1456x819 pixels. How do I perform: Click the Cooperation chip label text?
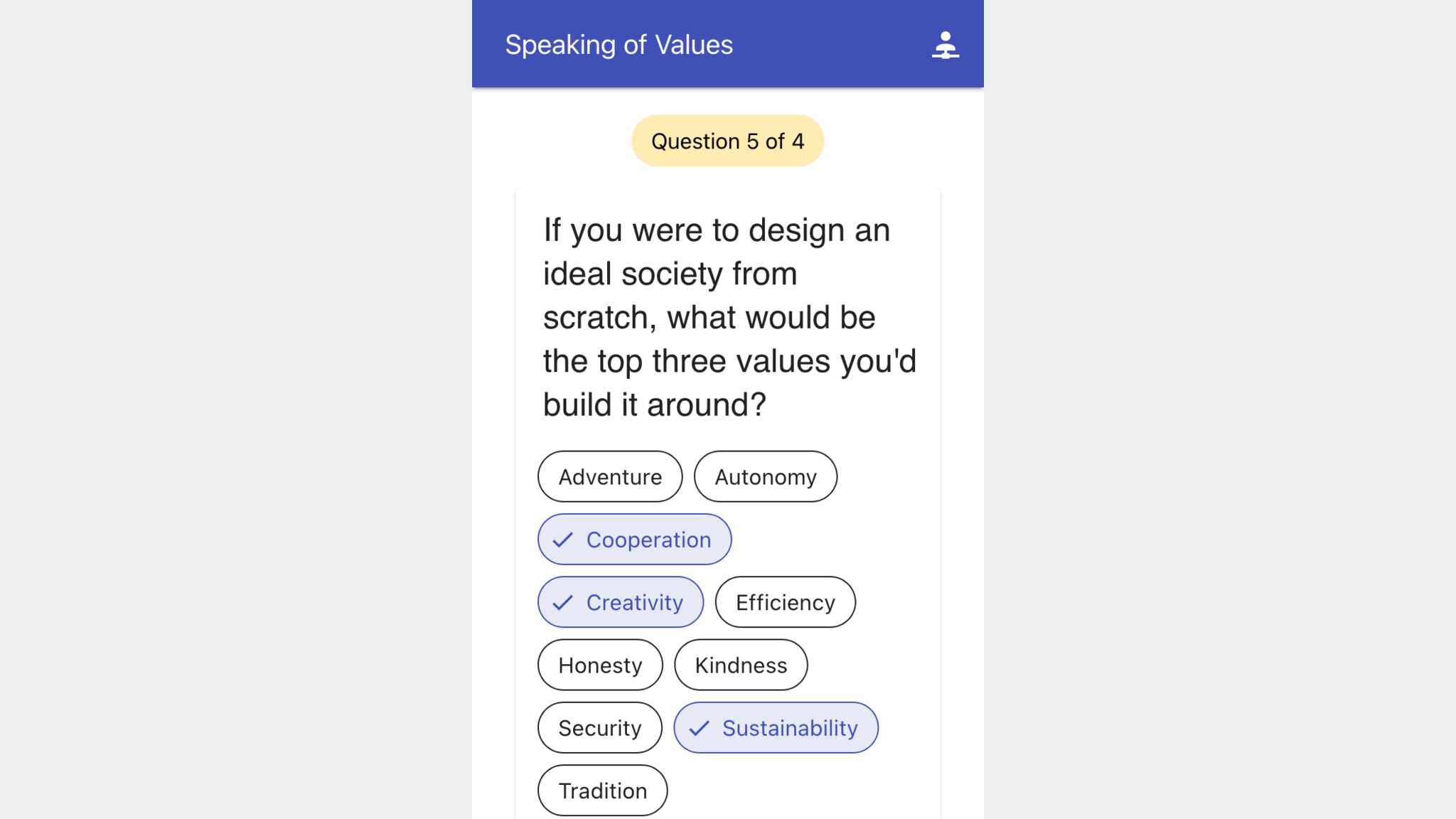tap(648, 540)
